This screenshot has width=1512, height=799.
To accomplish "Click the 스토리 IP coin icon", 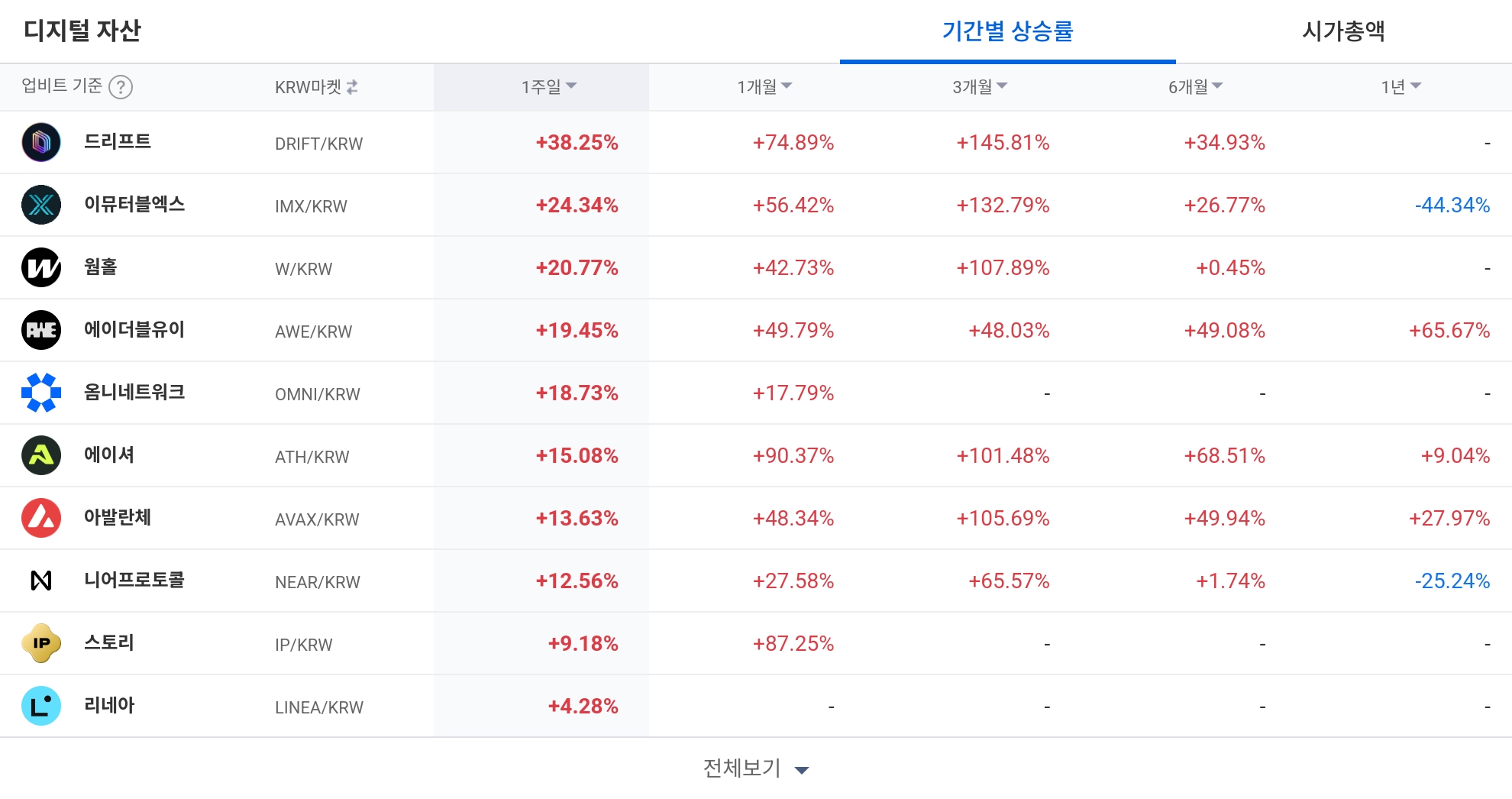I will click(x=41, y=643).
